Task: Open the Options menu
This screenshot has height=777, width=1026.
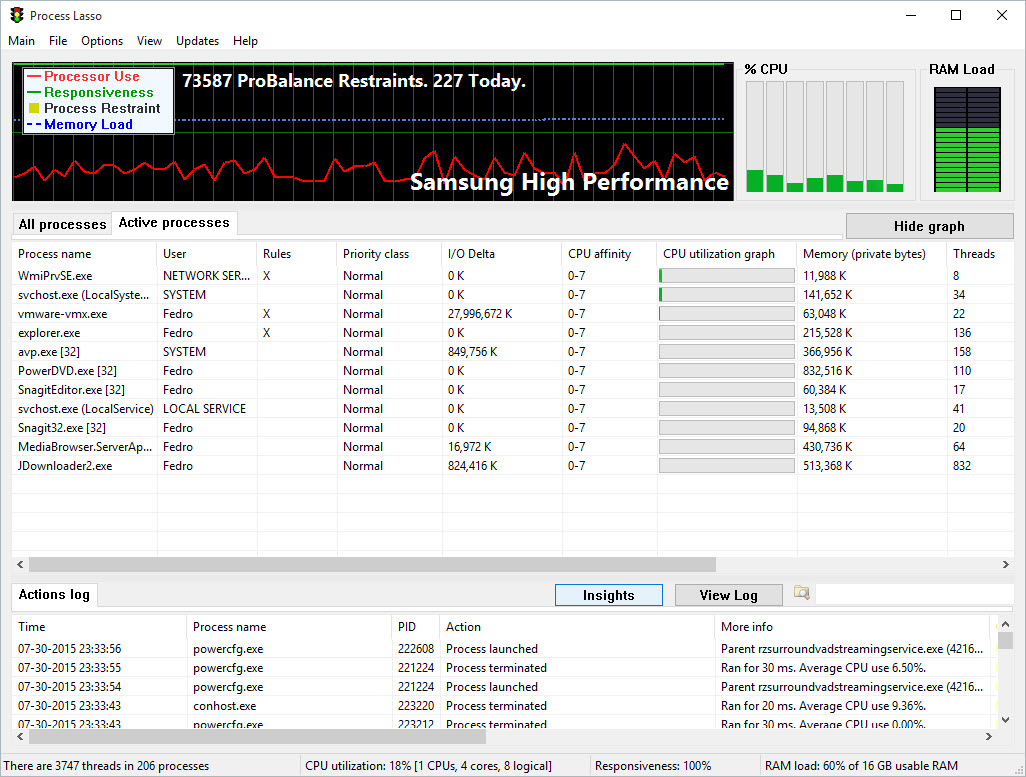Action: [x=102, y=41]
